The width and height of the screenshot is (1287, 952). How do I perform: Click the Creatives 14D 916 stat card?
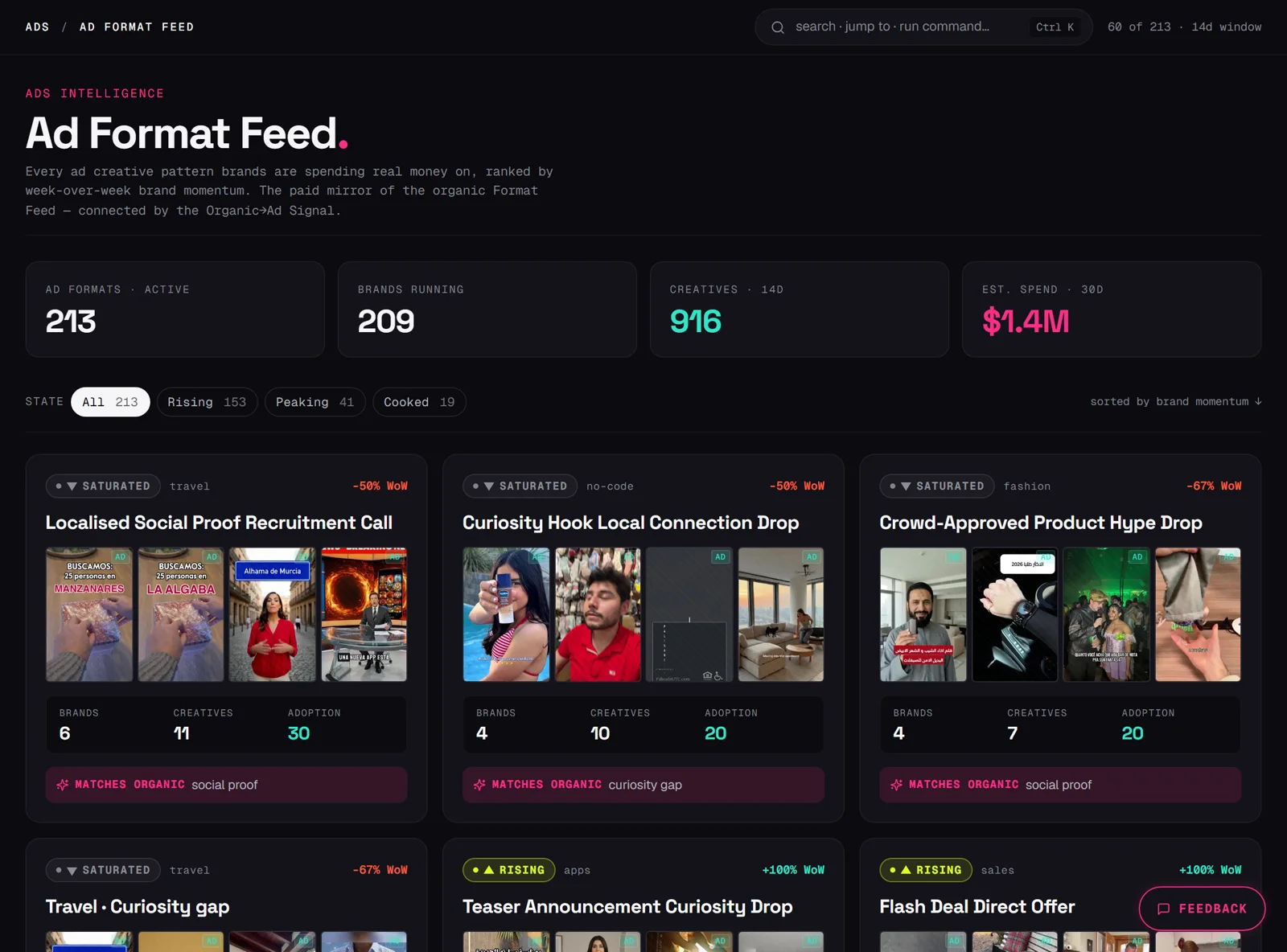tap(800, 309)
